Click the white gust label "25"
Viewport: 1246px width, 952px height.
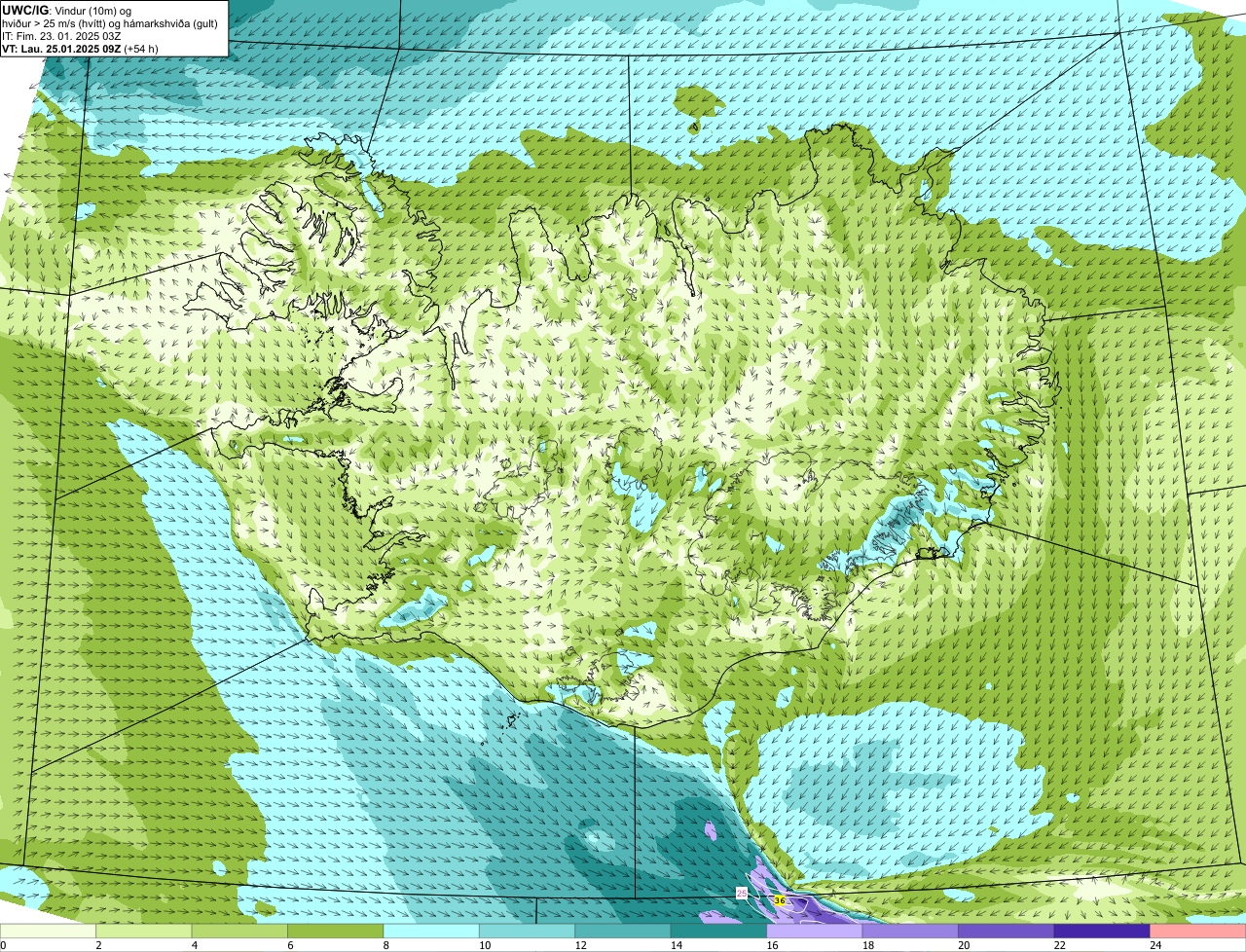[742, 893]
